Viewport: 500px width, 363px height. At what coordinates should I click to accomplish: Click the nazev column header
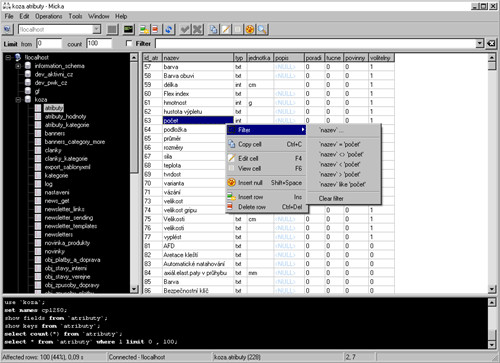click(198, 58)
